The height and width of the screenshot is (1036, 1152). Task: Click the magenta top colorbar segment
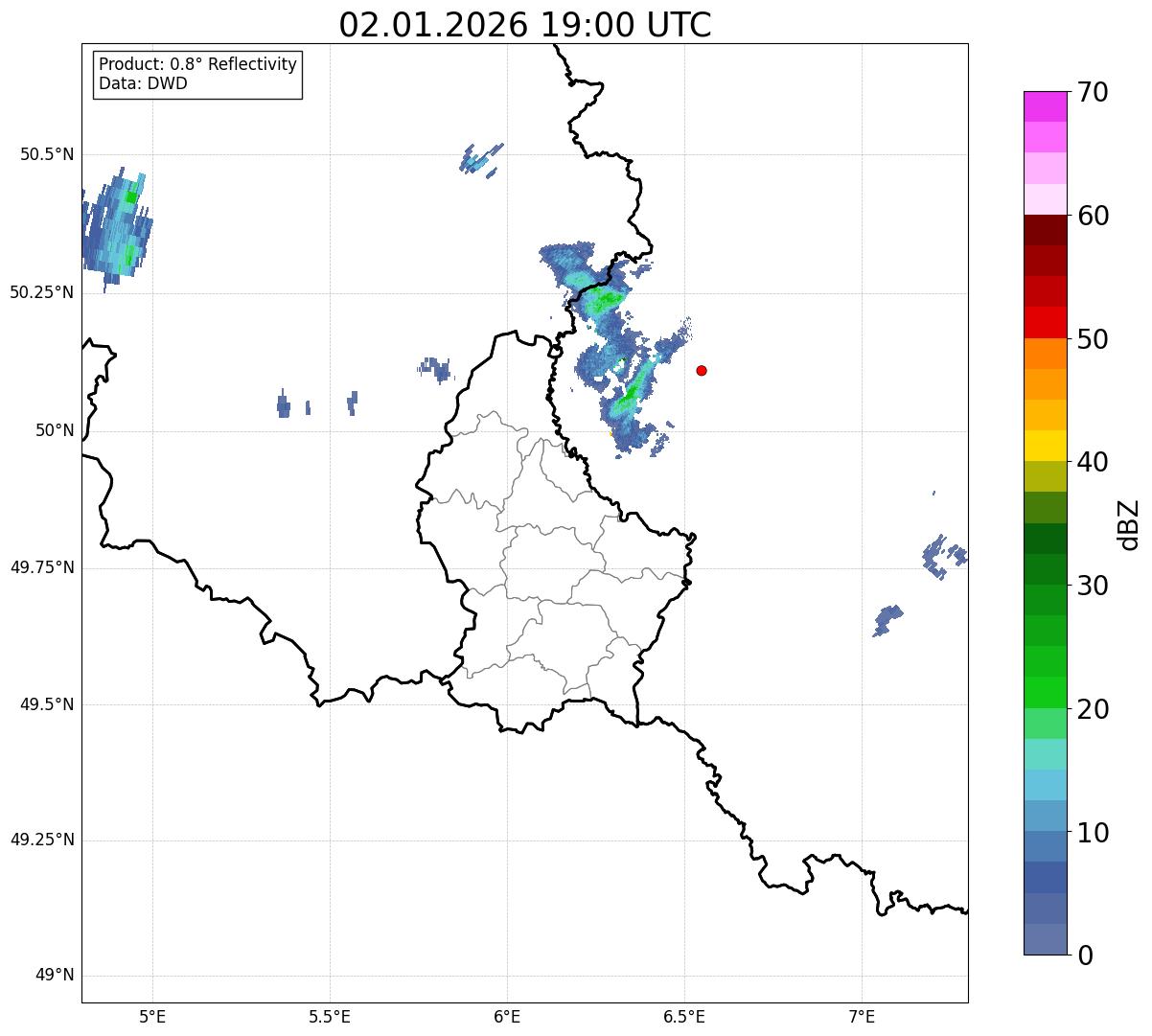coord(1045,106)
